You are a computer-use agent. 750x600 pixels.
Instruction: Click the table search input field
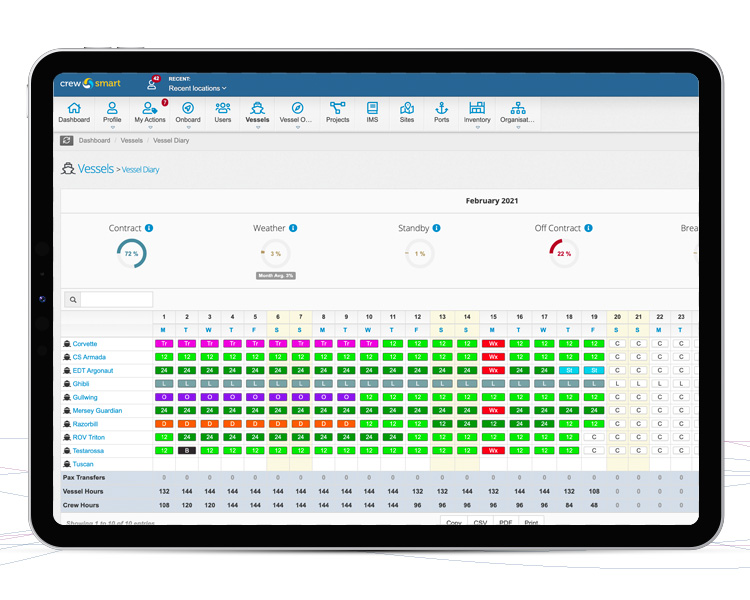[116, 299]
